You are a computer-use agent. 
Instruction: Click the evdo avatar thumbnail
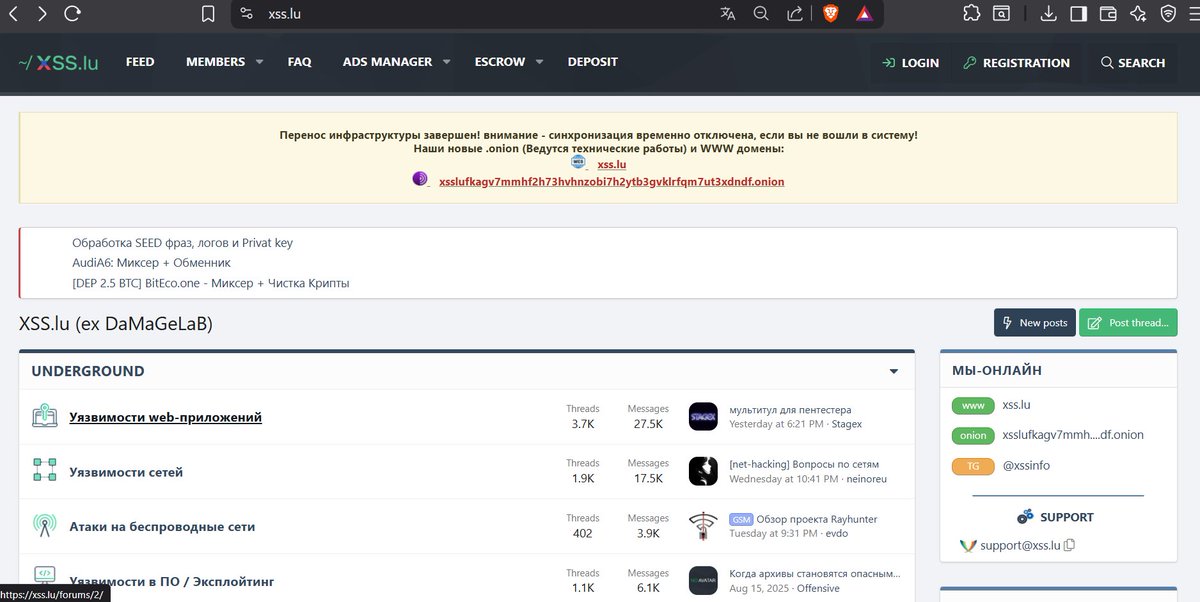coord(704,526)
